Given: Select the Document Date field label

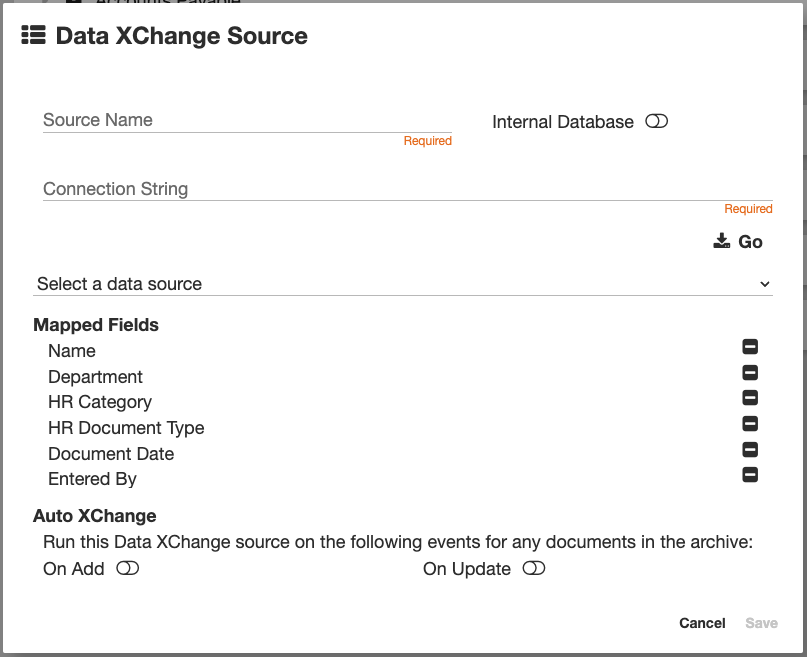Looking at the screenshot, I should tap(111, 454).
